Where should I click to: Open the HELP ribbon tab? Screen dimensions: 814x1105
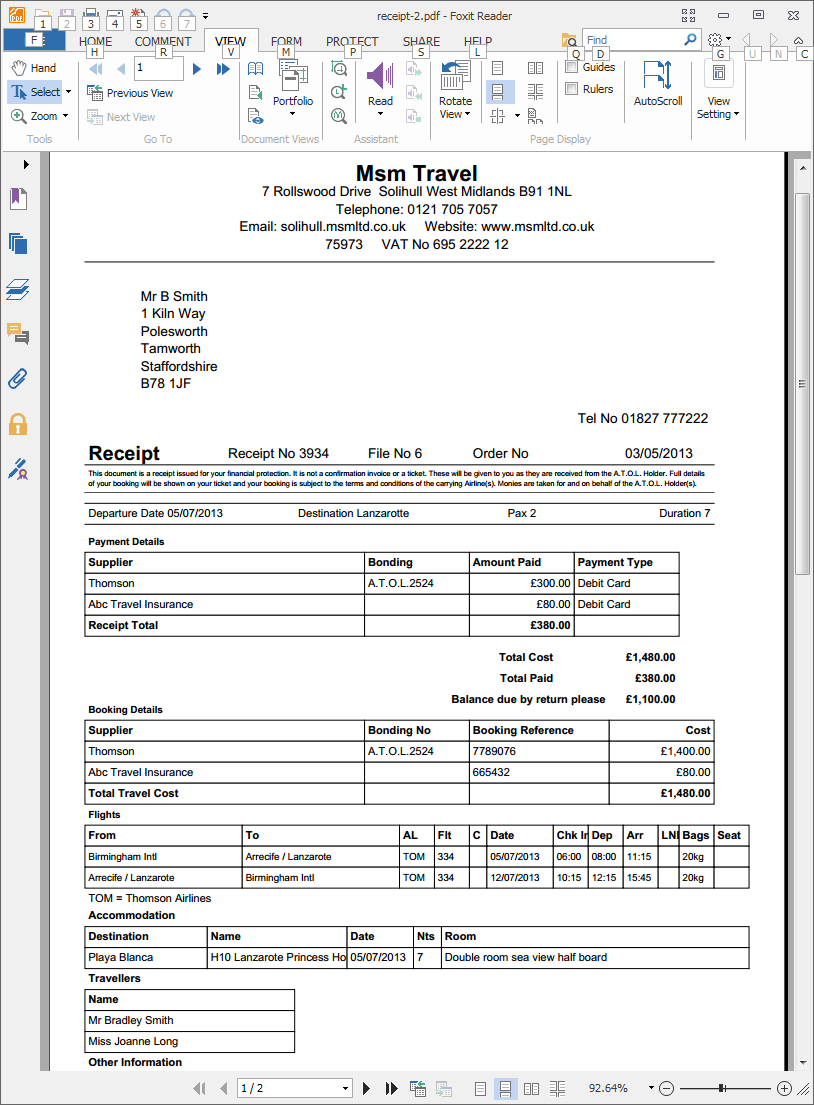point(478,42)
